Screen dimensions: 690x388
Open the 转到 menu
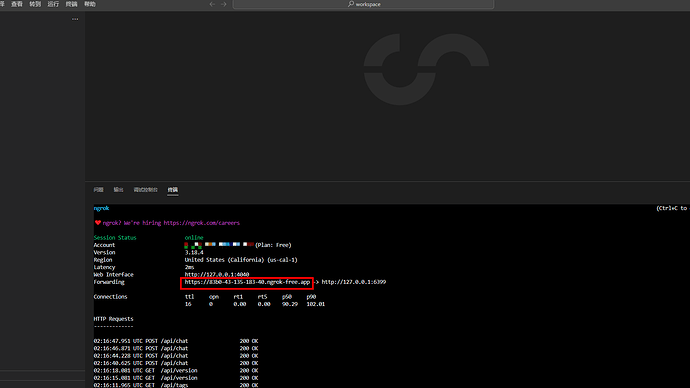35,4
